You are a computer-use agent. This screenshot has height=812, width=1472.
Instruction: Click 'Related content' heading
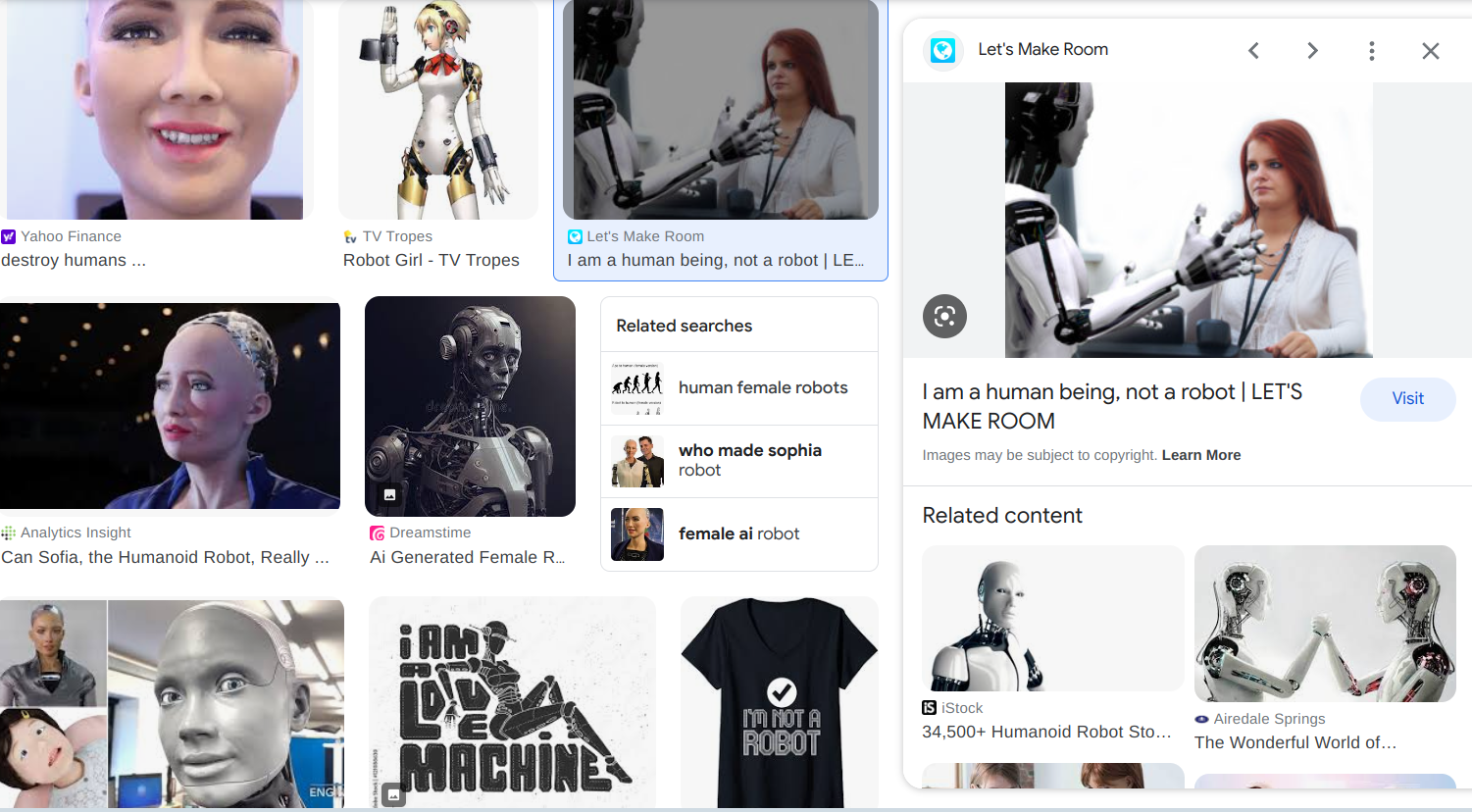coord(1002,516)
